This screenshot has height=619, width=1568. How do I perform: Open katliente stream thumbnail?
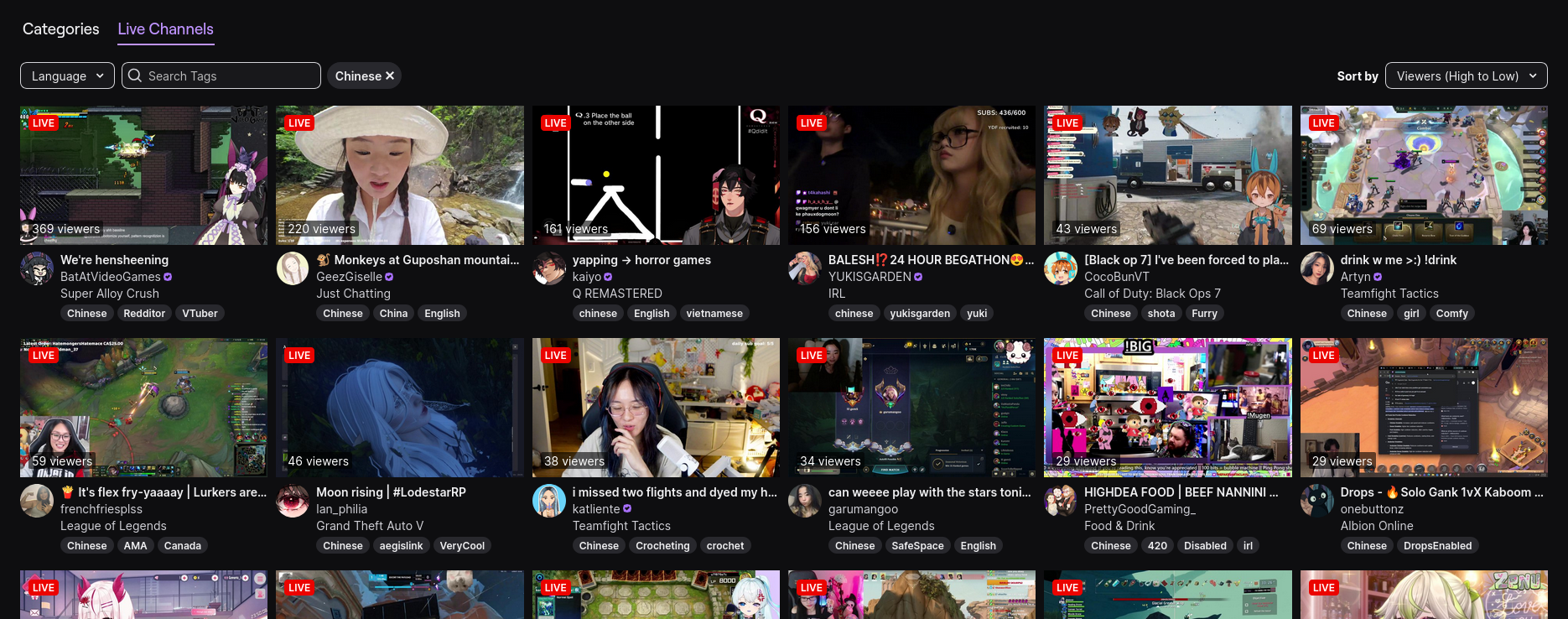656,408
